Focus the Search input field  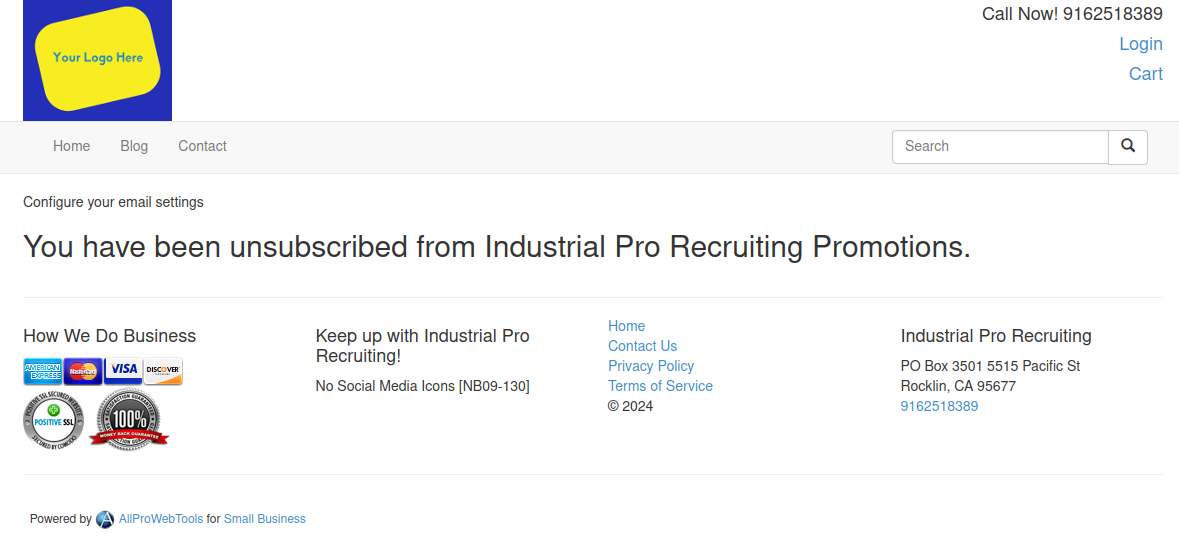coord(1000,147)
